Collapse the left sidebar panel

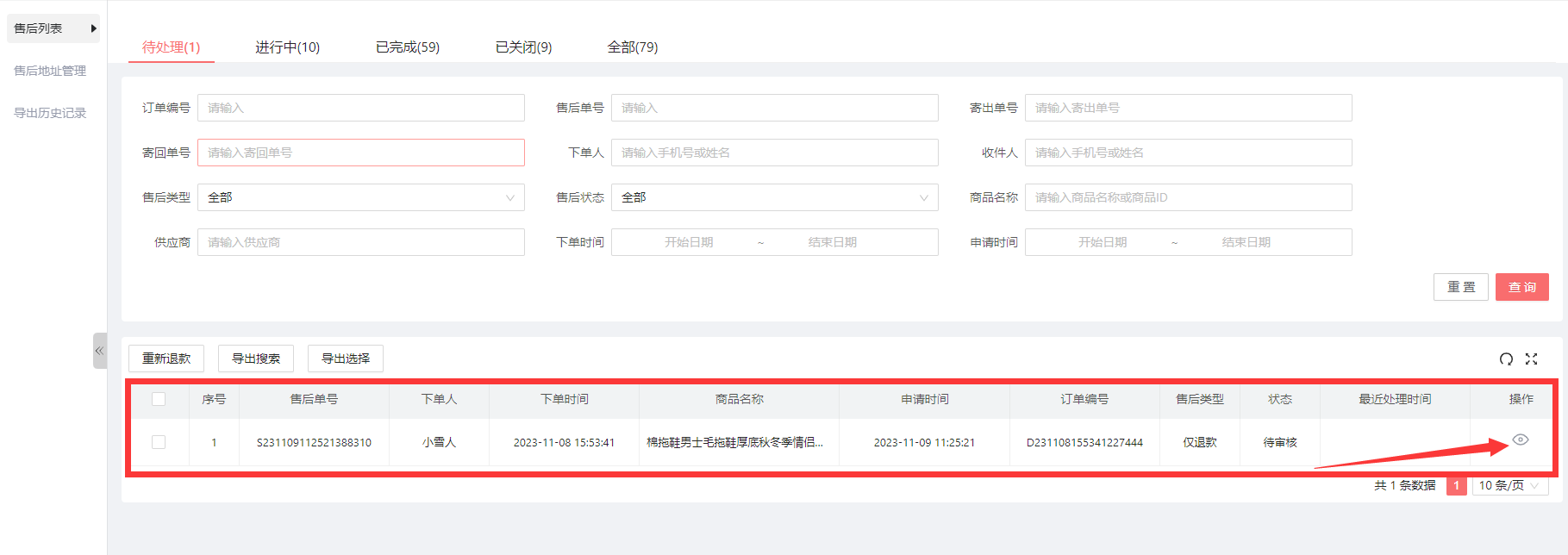tap(99, 351)
